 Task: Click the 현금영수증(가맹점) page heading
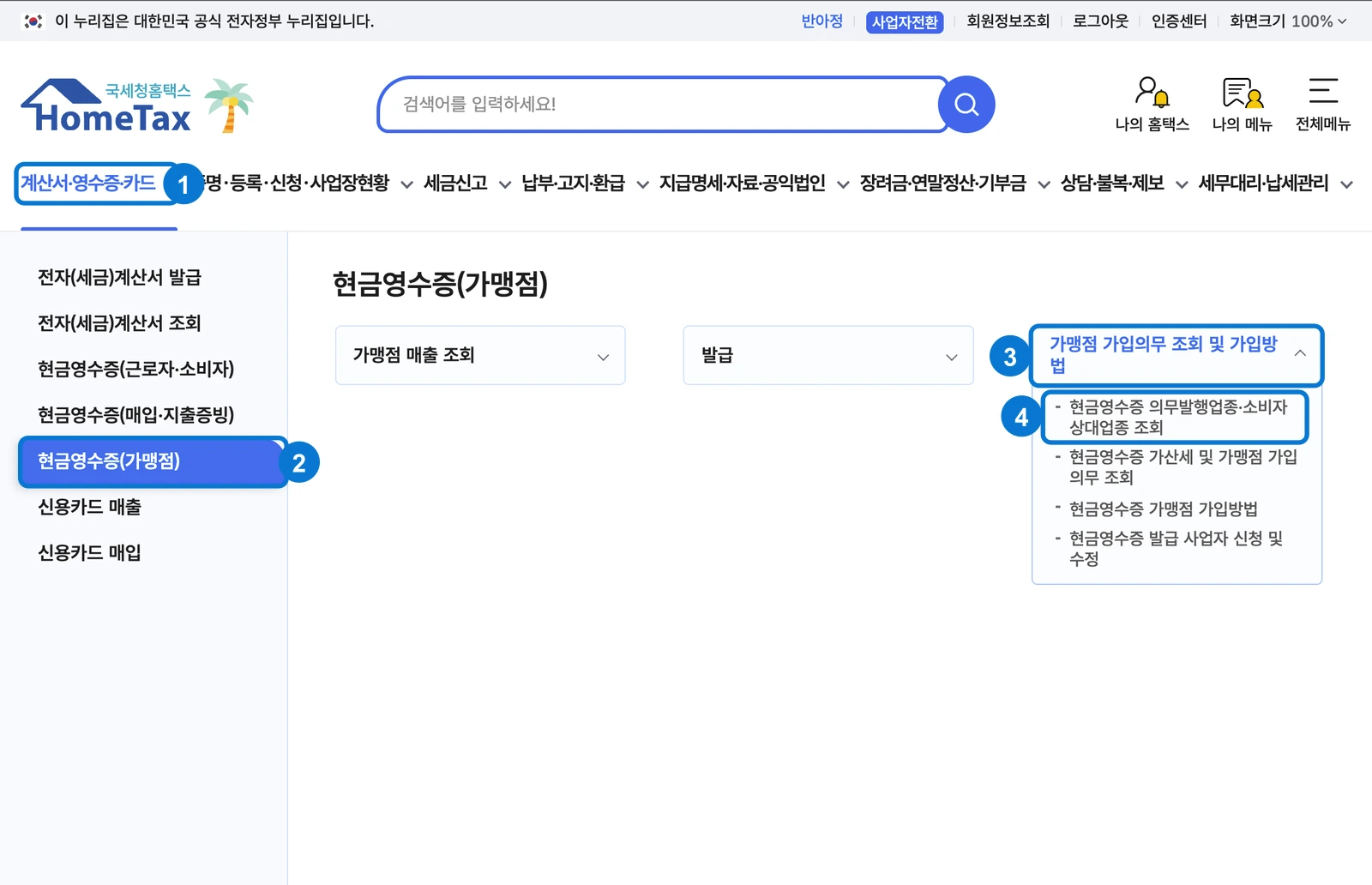pos(440,284)
